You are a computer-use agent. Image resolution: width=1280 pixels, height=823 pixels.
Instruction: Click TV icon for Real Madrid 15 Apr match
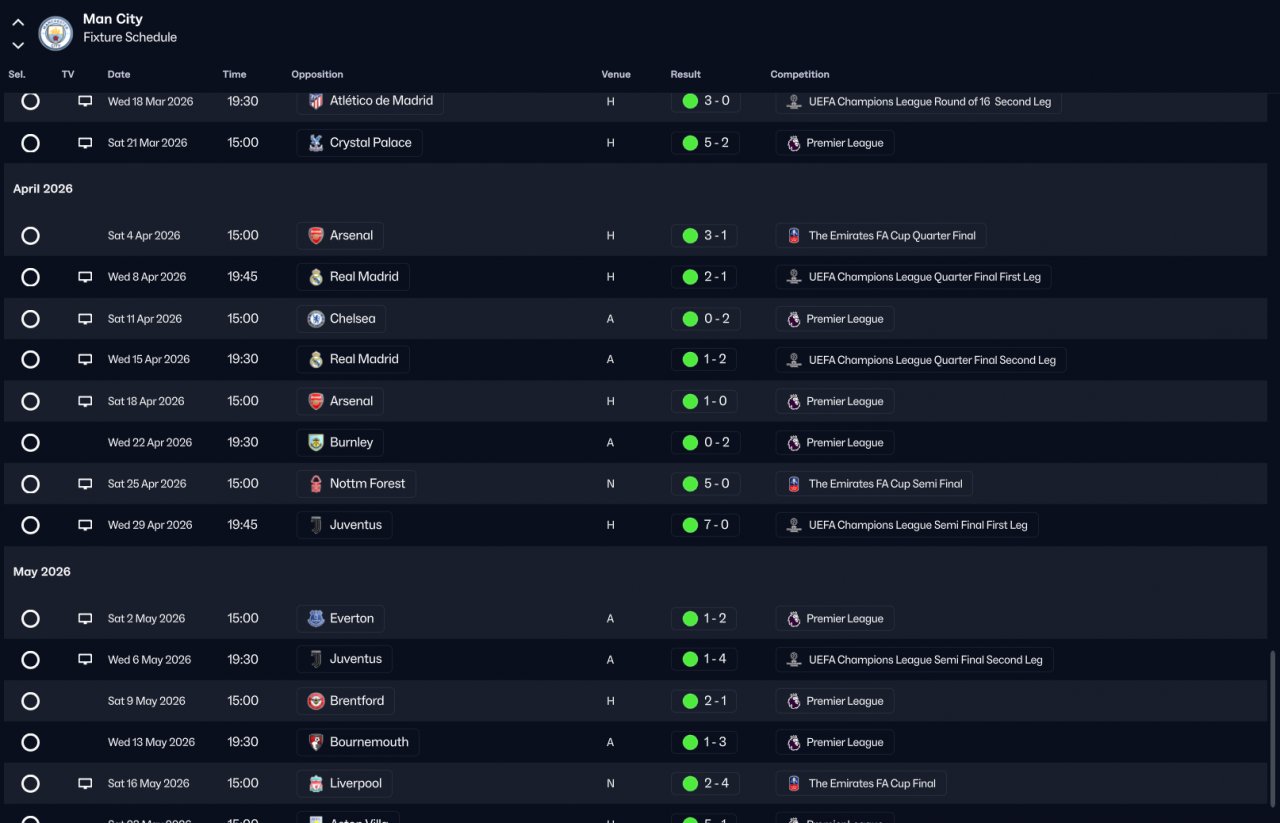pyautogui.click(x=85, y=360)
